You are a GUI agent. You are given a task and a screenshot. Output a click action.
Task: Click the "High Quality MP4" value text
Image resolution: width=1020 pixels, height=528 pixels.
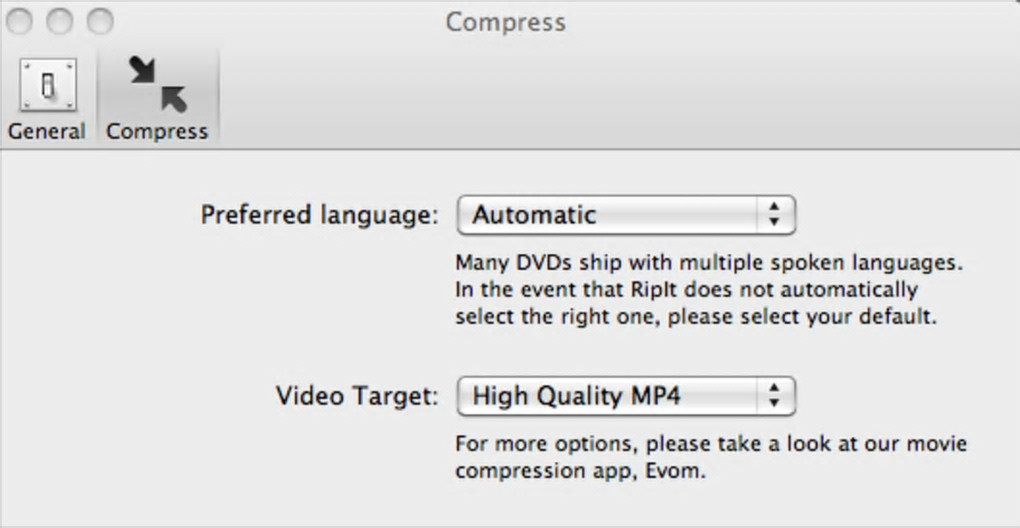pos(576,396)
